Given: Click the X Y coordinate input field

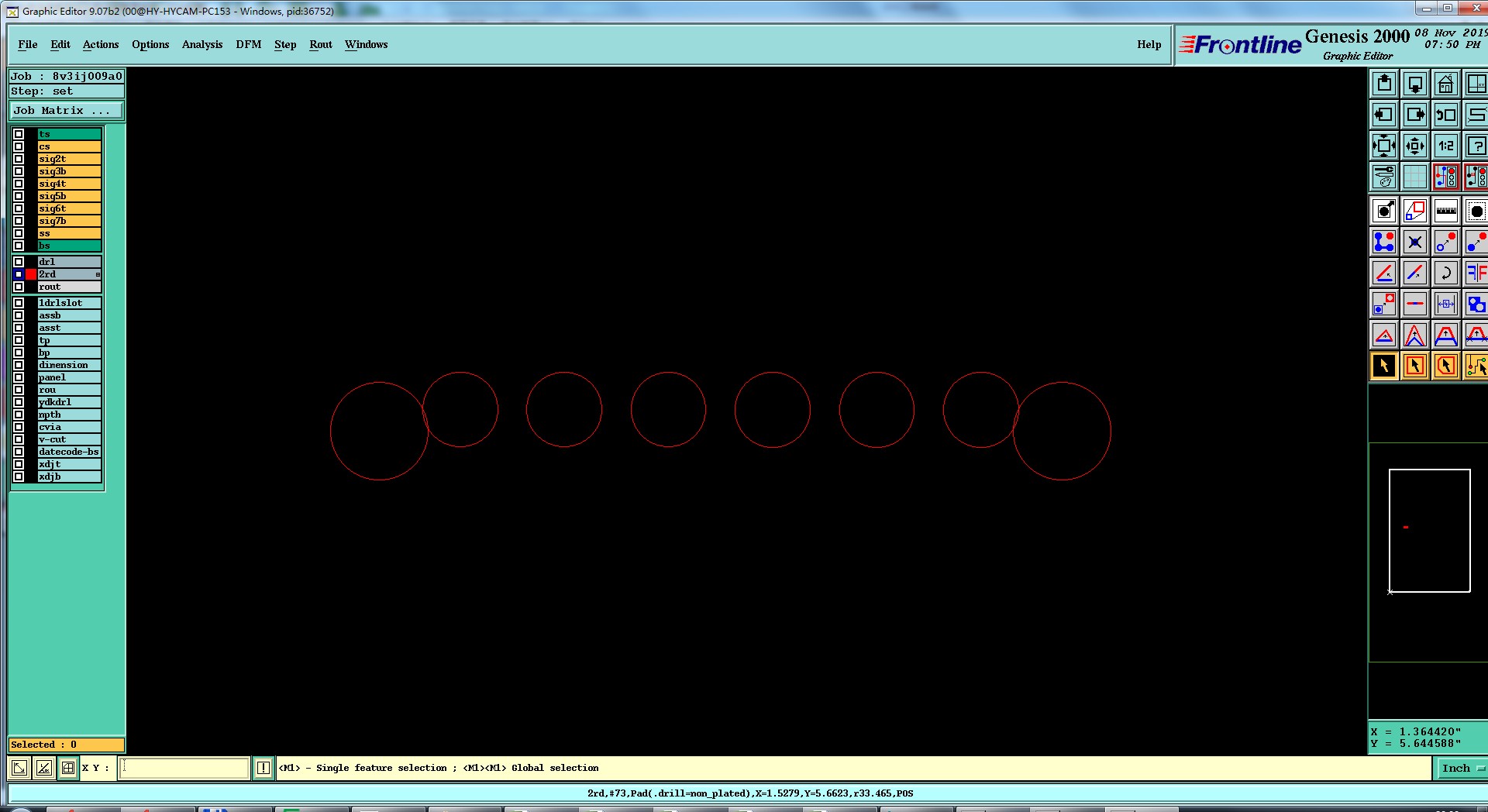Looking at the screenshot, I should coord(184,768).
